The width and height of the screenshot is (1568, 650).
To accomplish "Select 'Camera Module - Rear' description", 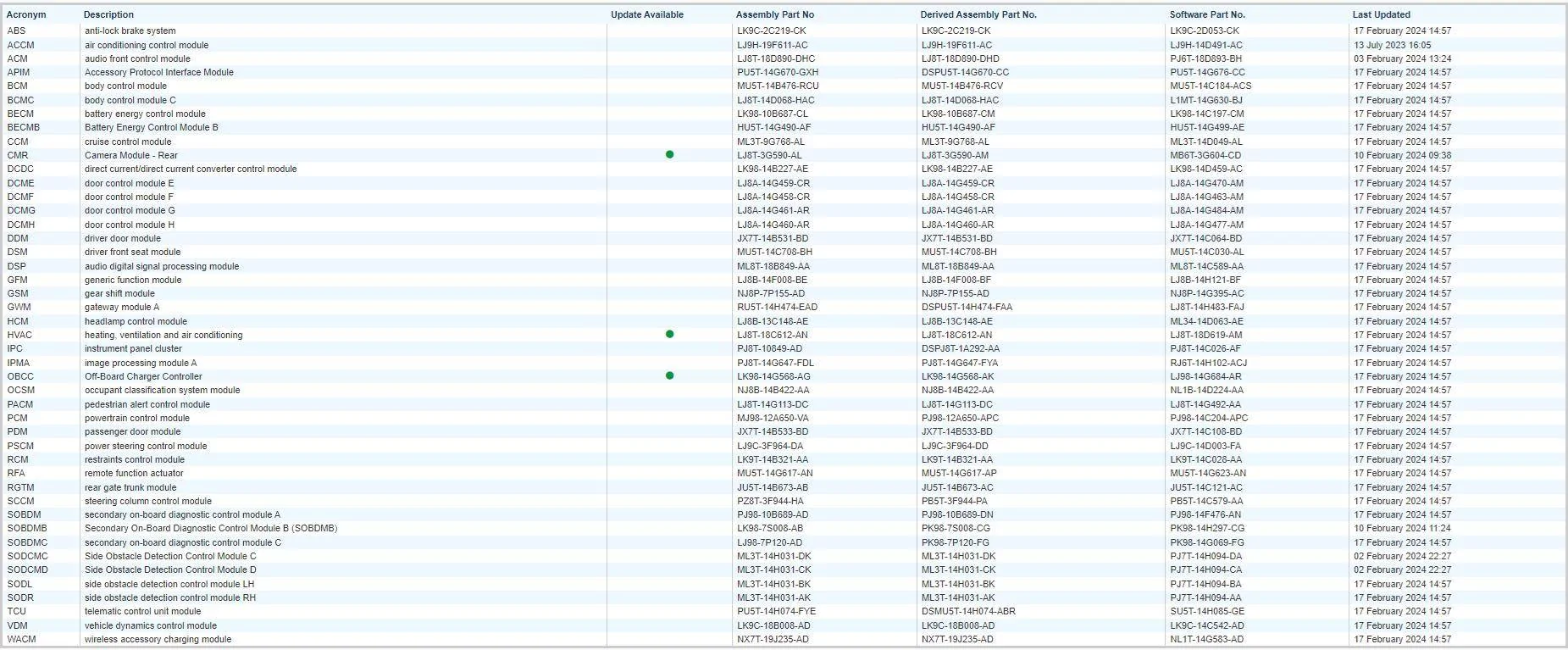I will click(x=131, y=156).
